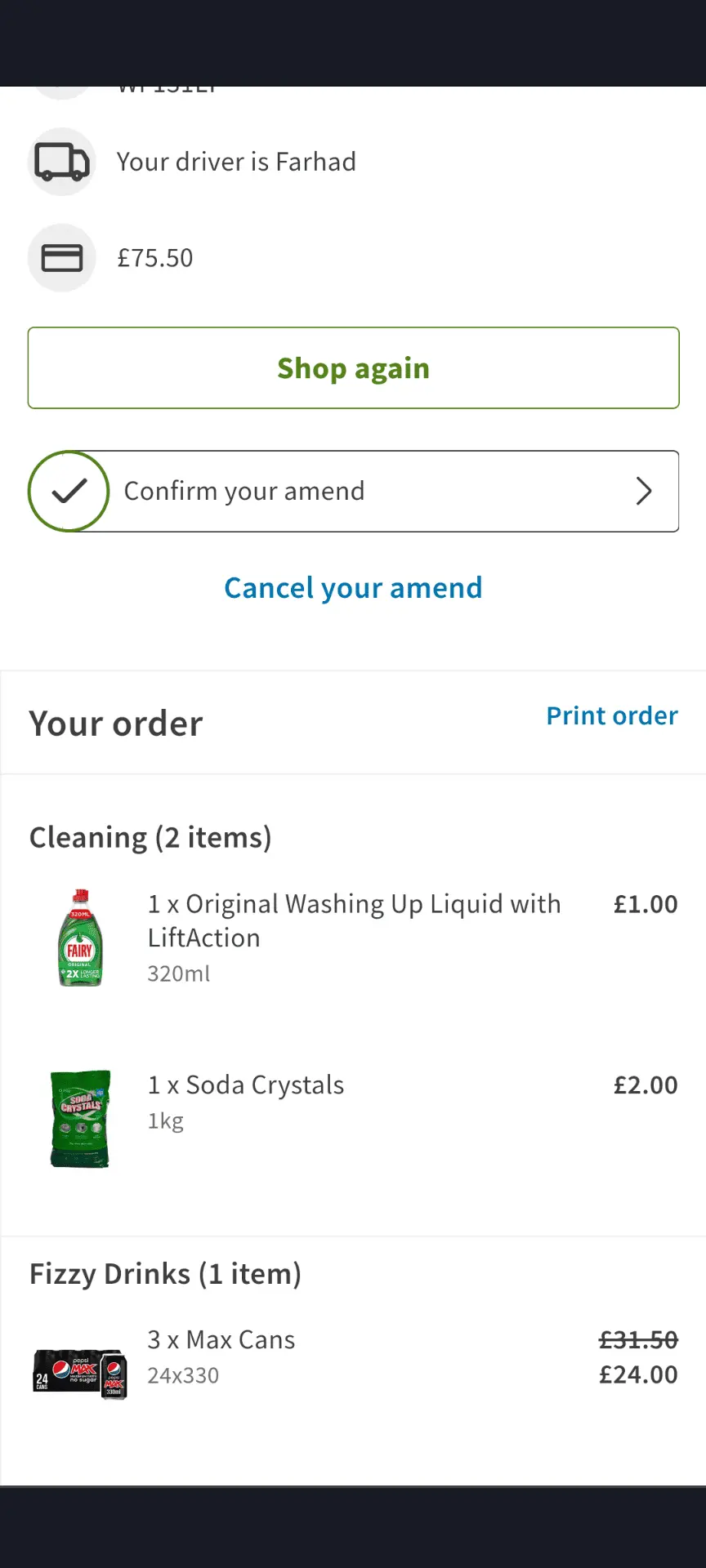The height and width of the screenshot is (1568, 706).
Task: Select the Original Washing Up Liquid title
Action: [x=354, y=920]
